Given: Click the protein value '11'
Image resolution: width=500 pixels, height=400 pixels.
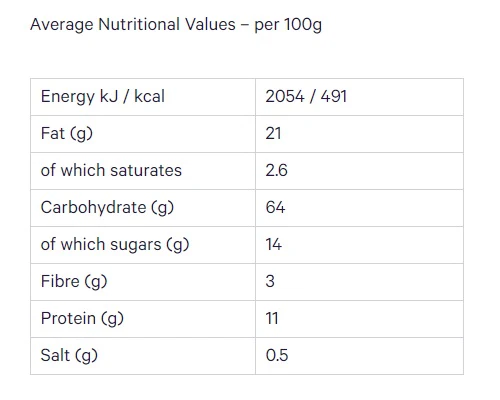Looking at the screenshot, I should click(x=272, y=318).
